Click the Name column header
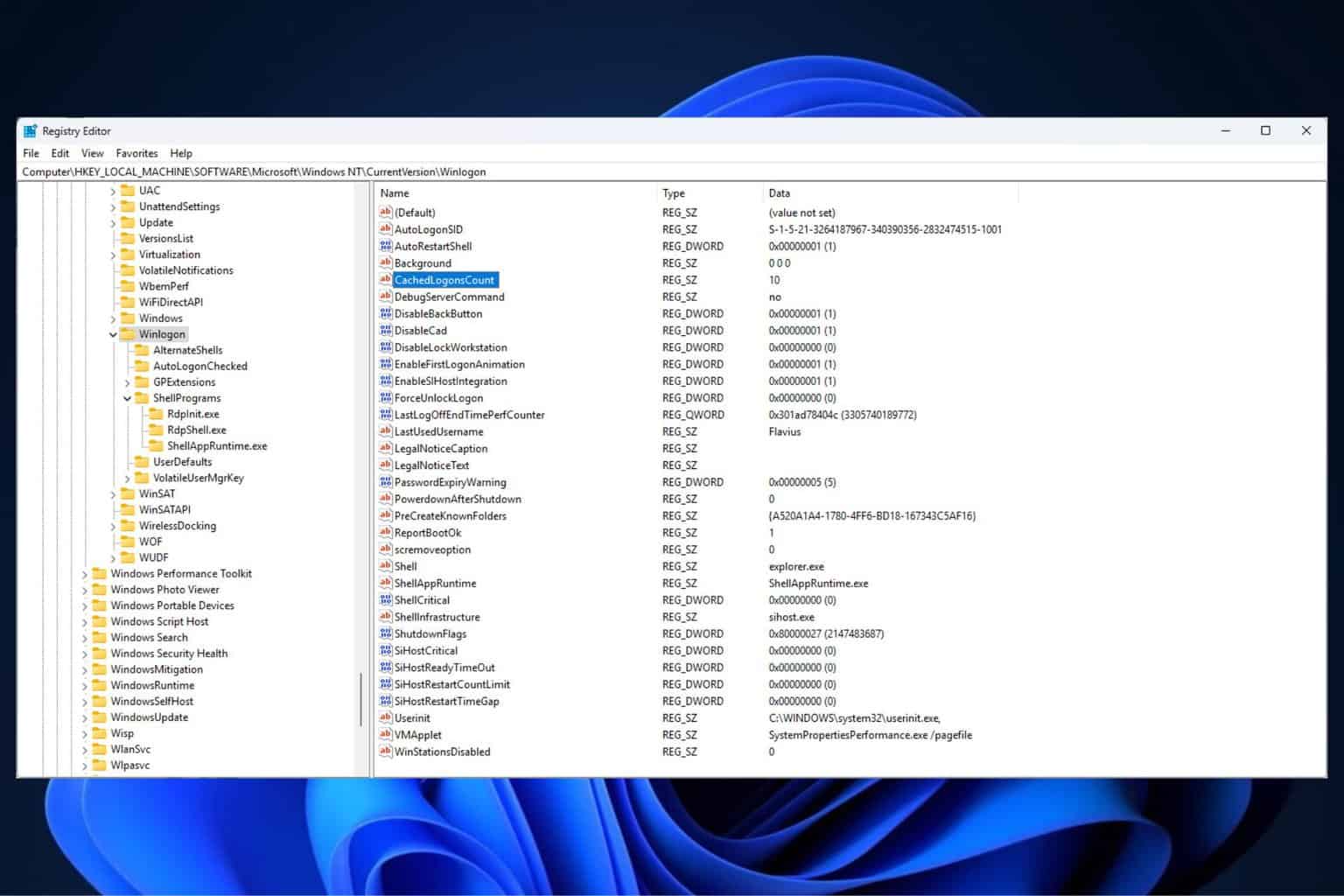This screenshot has width=1344, height=896. point(395,193)
